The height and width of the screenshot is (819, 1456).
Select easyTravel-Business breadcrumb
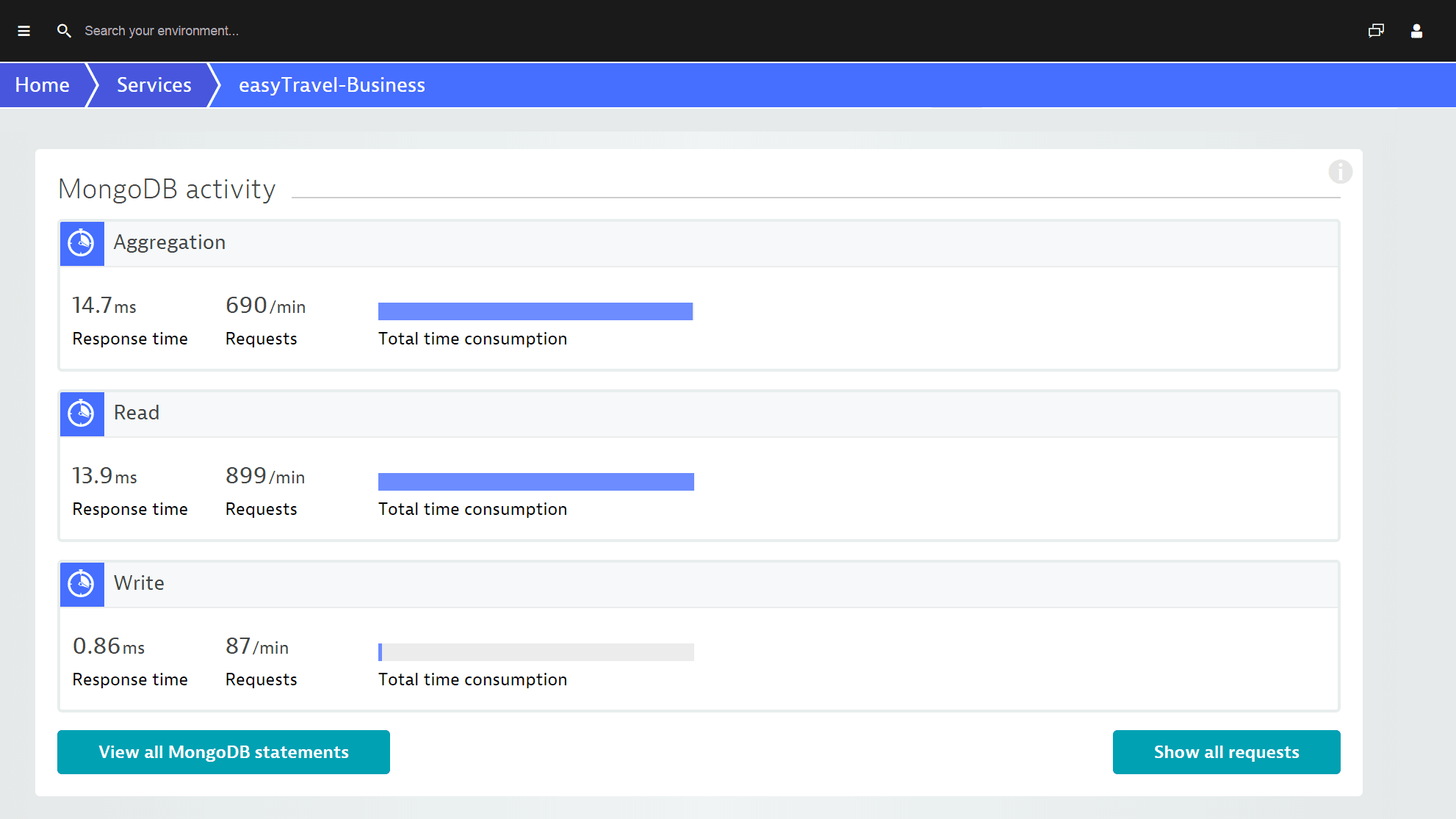click(332, 85)
